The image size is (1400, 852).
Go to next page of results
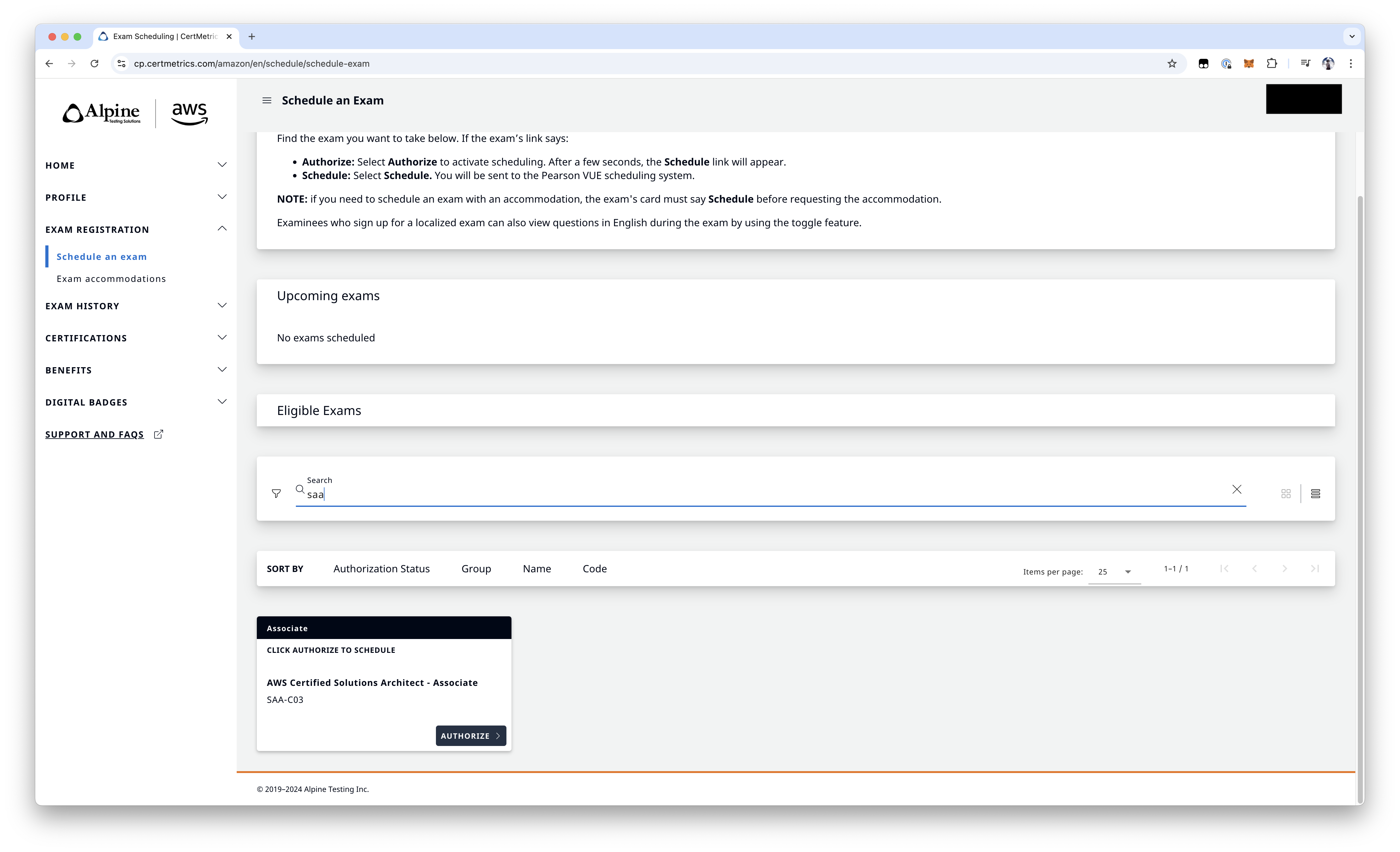1284,569
